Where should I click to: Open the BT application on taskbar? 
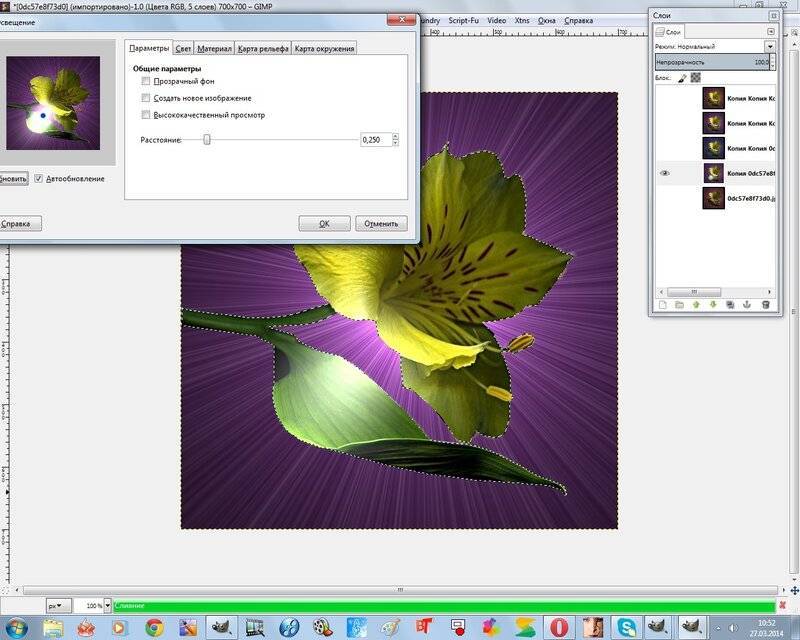pyautogui.click(x=423, y=627)
